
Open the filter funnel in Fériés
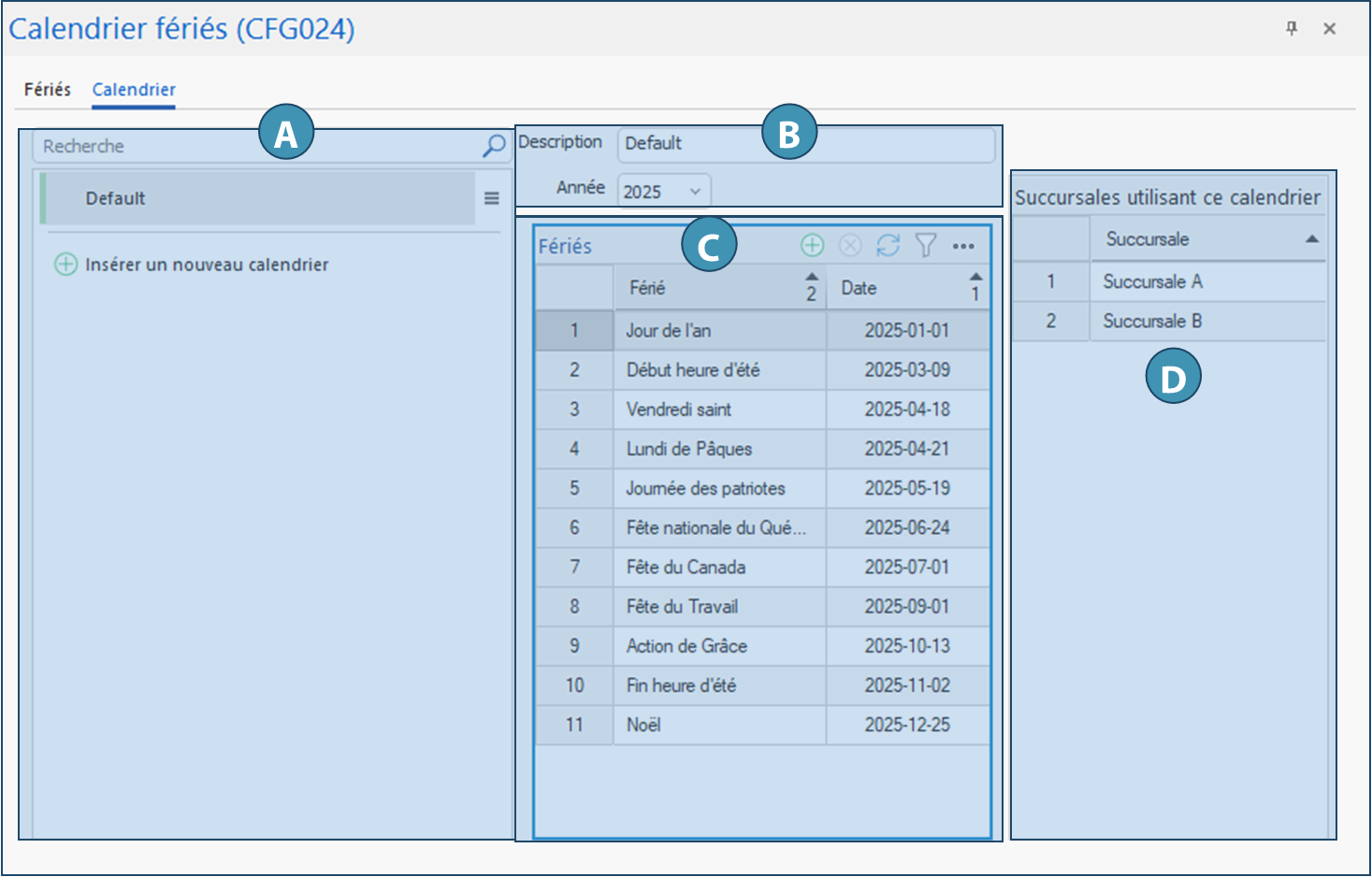925,245
